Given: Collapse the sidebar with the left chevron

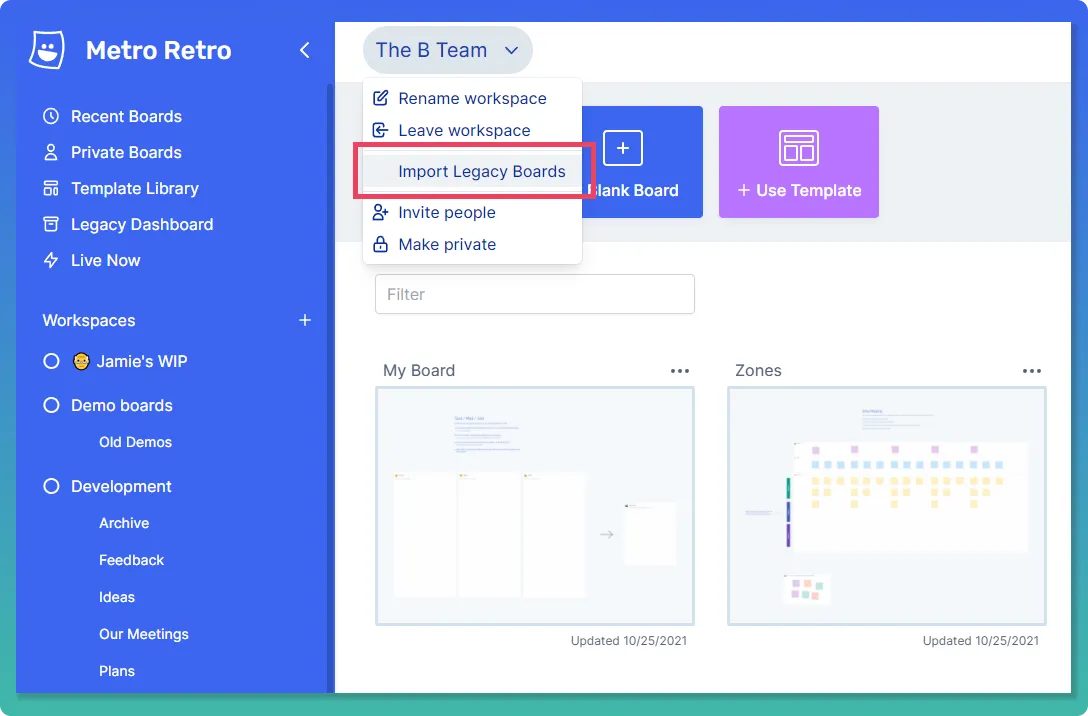Looking at the screenshot, I should coord(305,50).
